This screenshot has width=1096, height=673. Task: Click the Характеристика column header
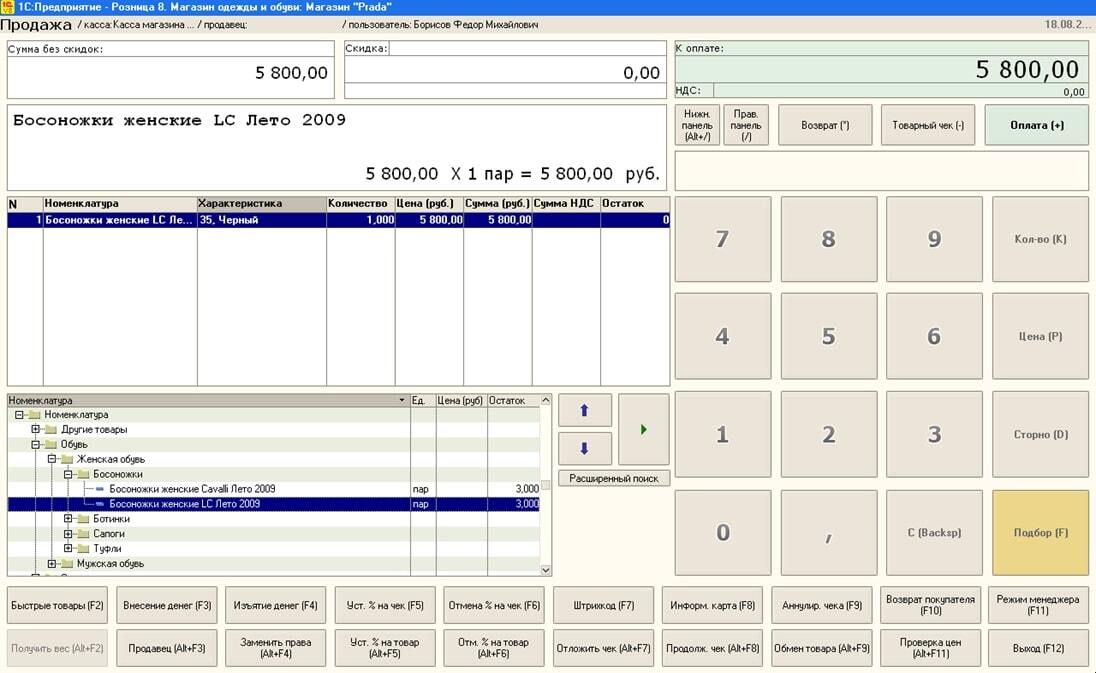coord(261,204)
